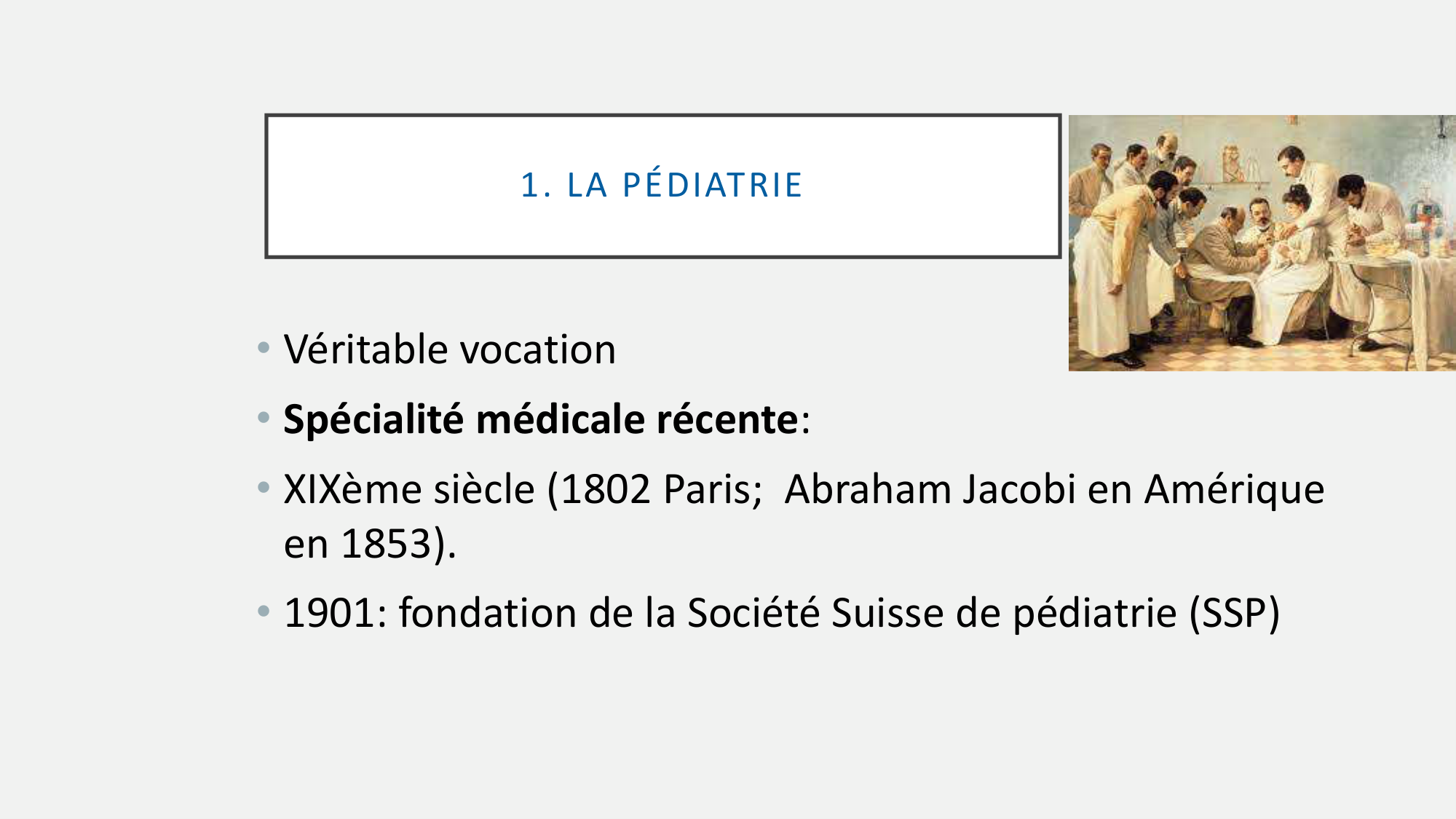Click the number 1 in the slide title
This screenshot has width=1456, height=819.
(x=530, y=186)
